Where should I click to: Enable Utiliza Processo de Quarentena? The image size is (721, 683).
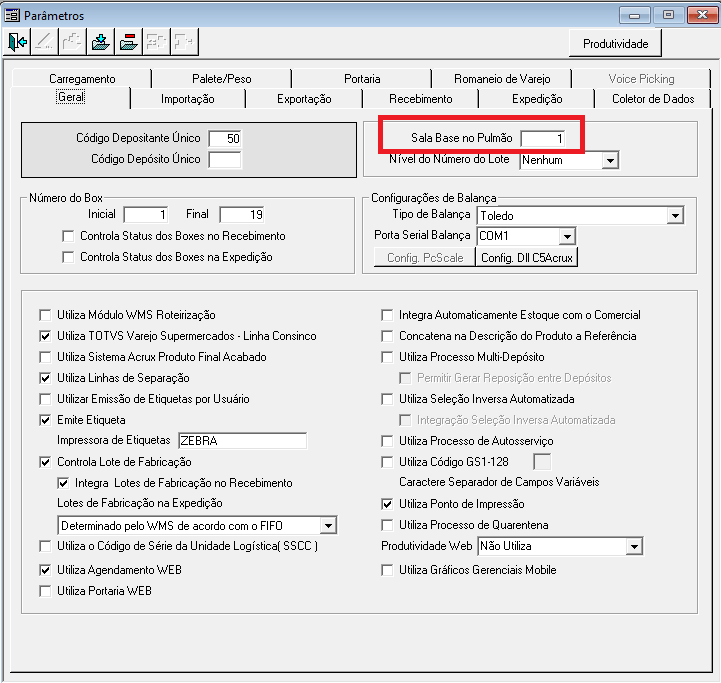(387, 525)
